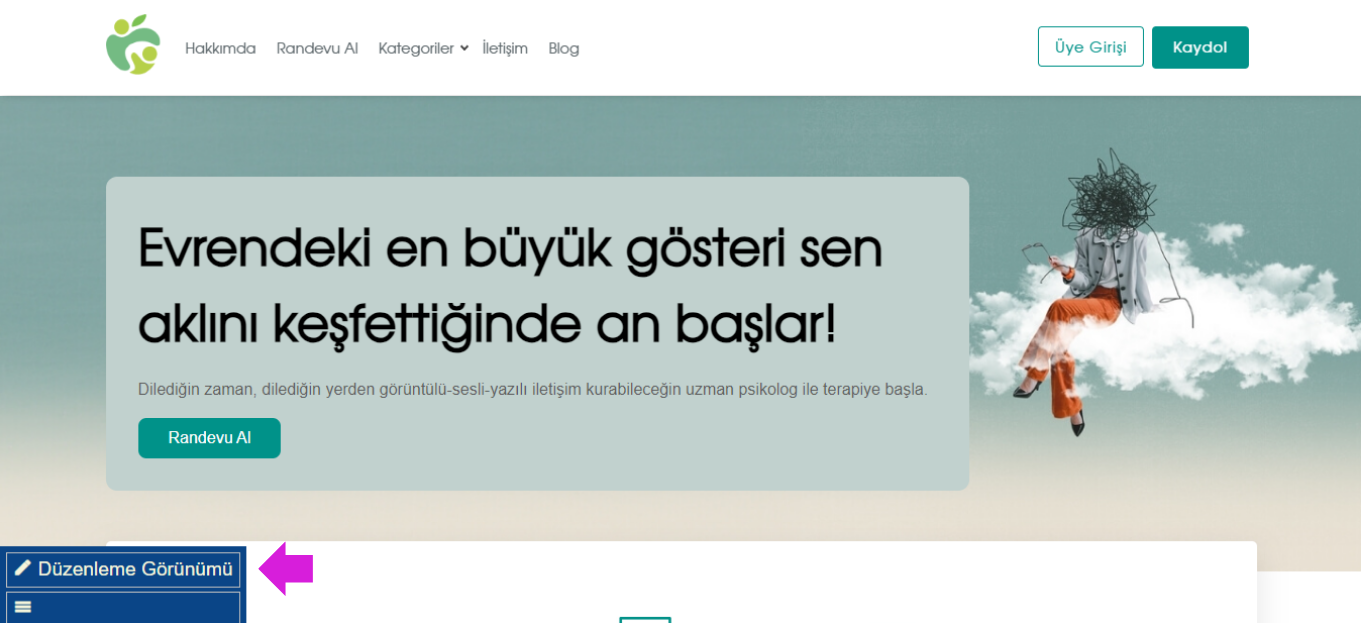Click the hero headline text
This screenshot has width=1361, height=623.
click(510, 286)
